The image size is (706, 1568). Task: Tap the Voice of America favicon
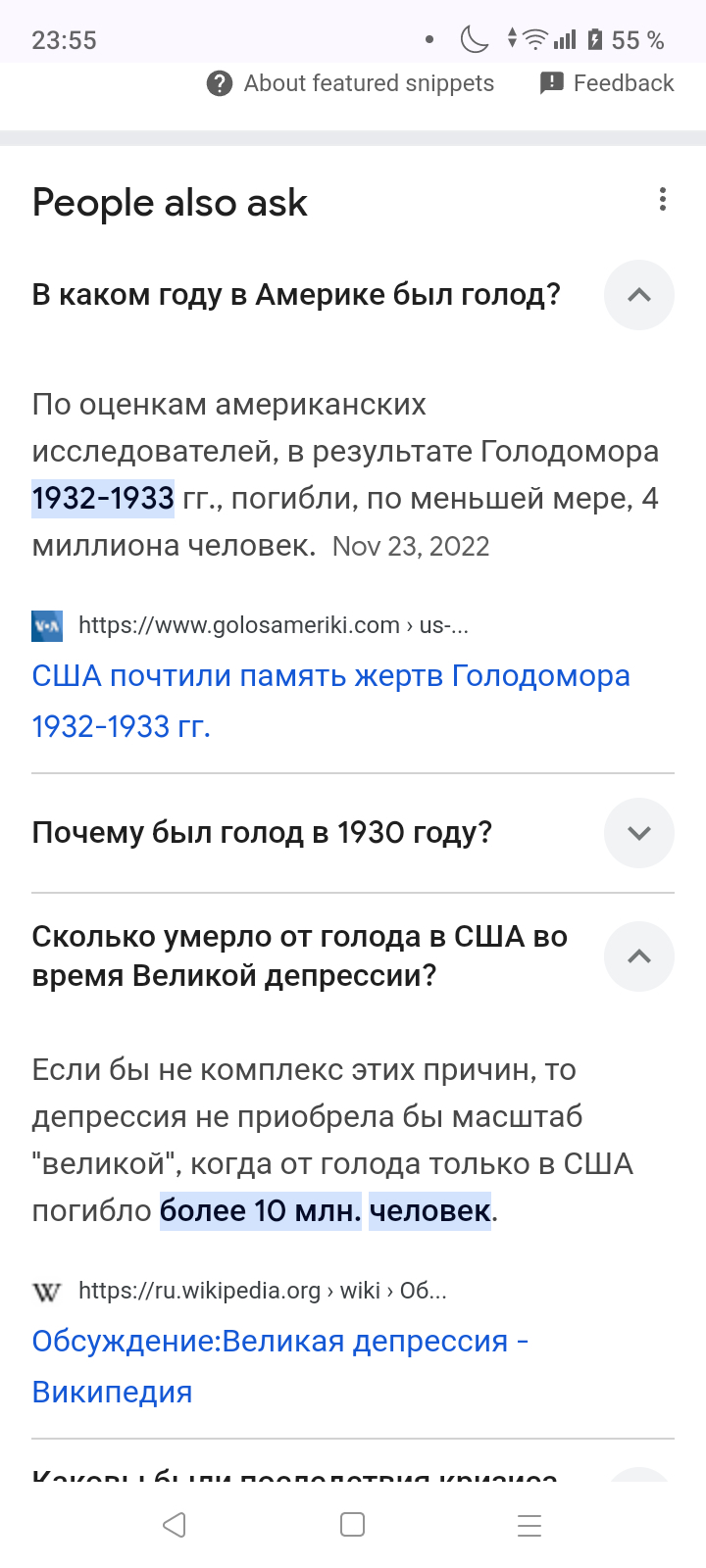(47, 625)
